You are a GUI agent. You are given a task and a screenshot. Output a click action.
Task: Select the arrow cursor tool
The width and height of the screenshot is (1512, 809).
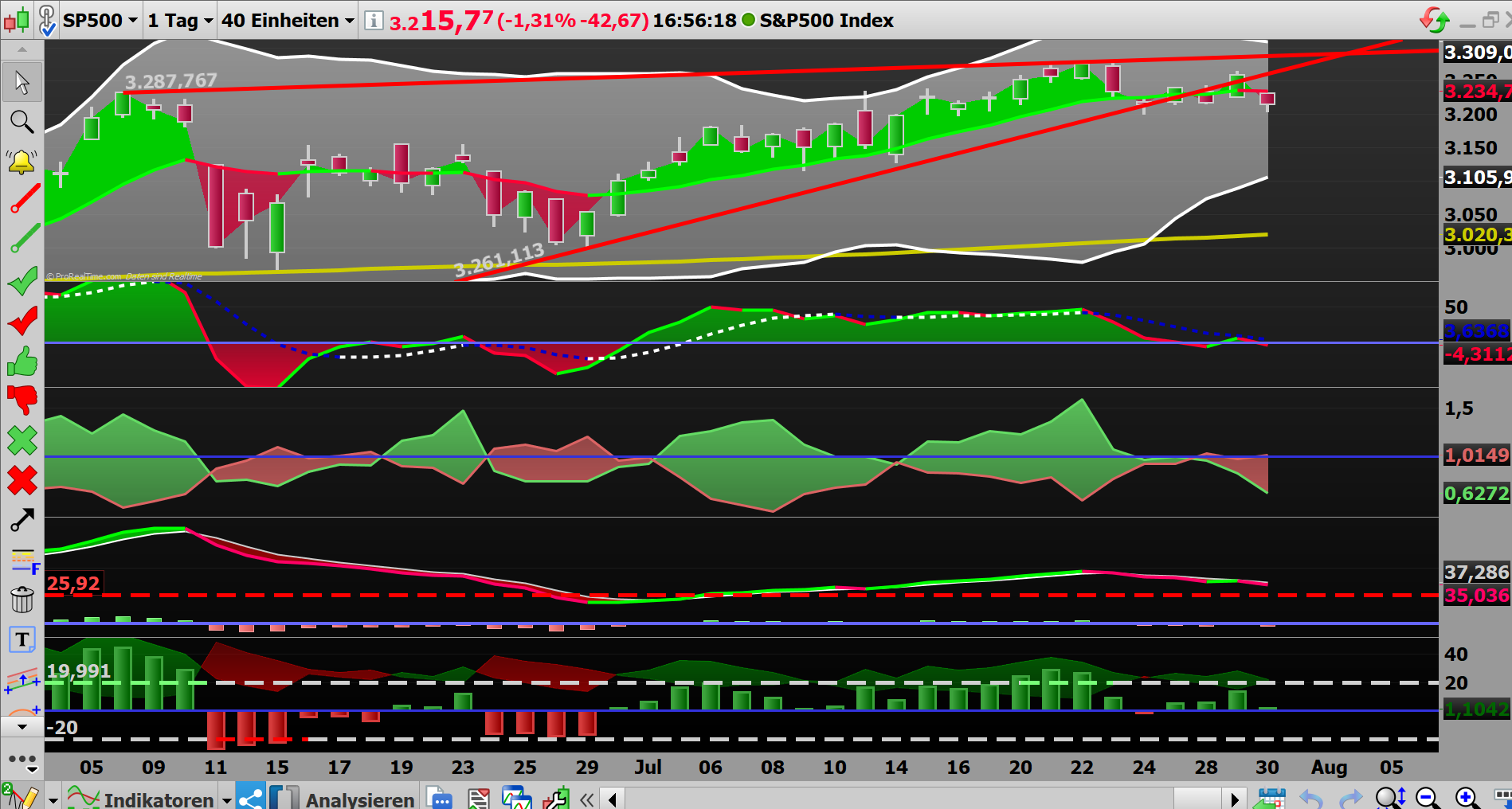pos(22,82)
